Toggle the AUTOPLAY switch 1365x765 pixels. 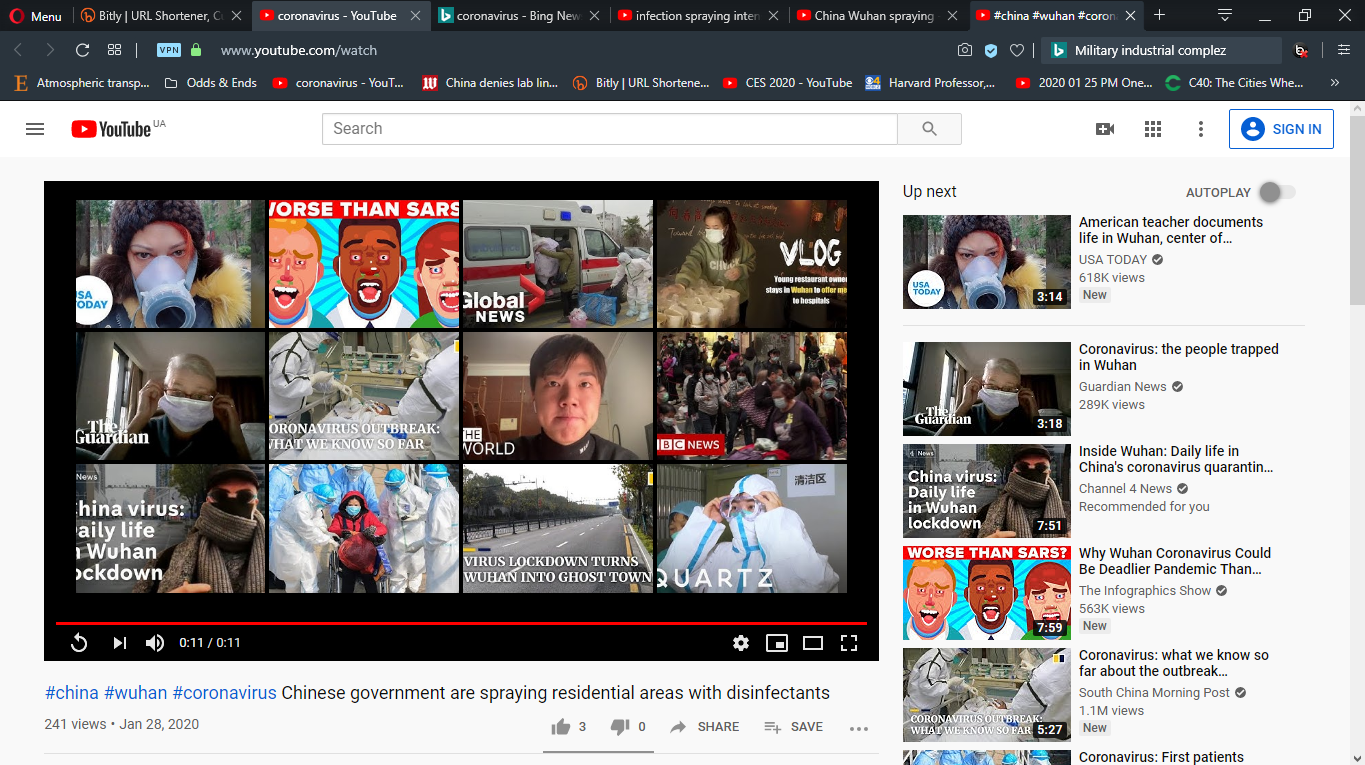[x=1277, y=192]
